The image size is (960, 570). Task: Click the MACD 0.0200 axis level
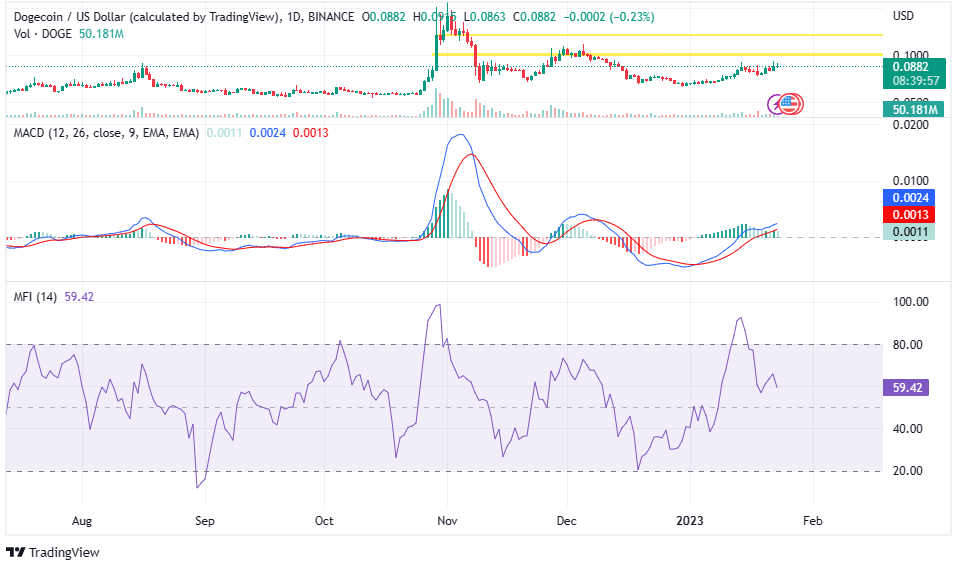(x=910, y=125)
